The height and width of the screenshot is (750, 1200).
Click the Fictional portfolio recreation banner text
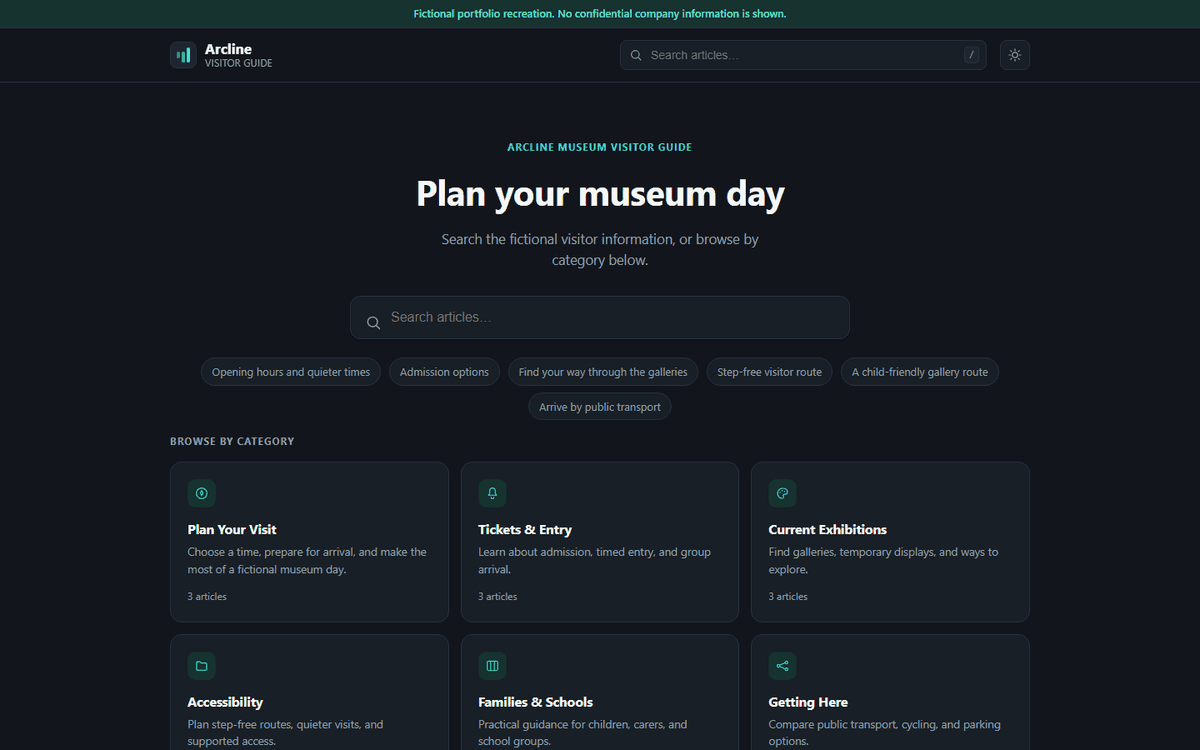600,14
